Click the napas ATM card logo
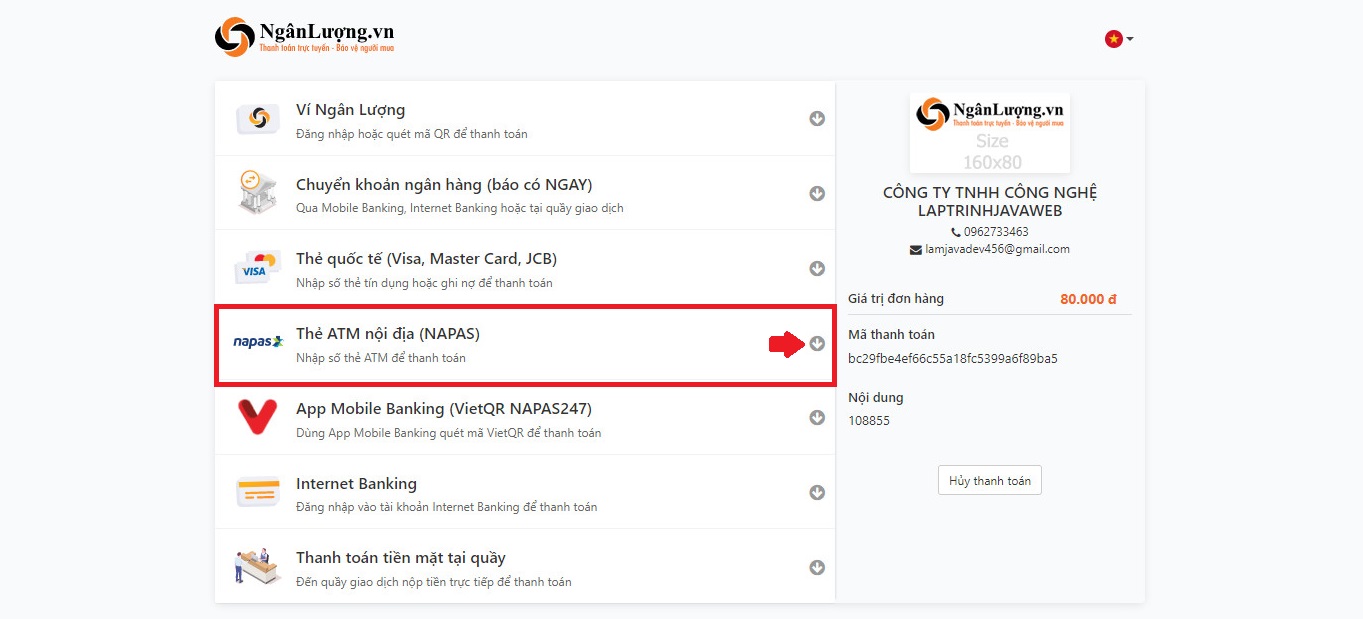 pos(258,342)
